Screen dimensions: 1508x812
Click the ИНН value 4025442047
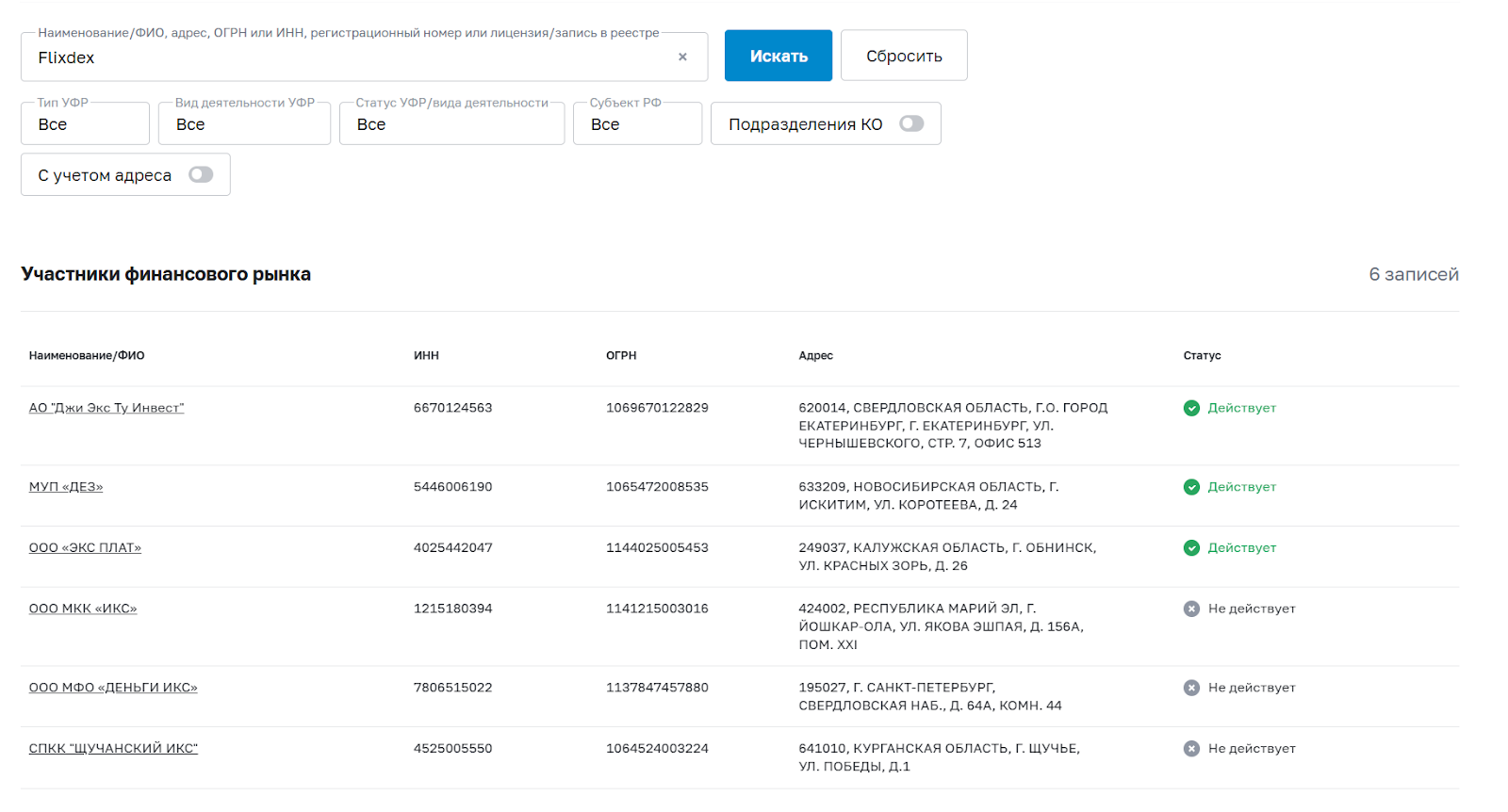(x=453, y=547)
